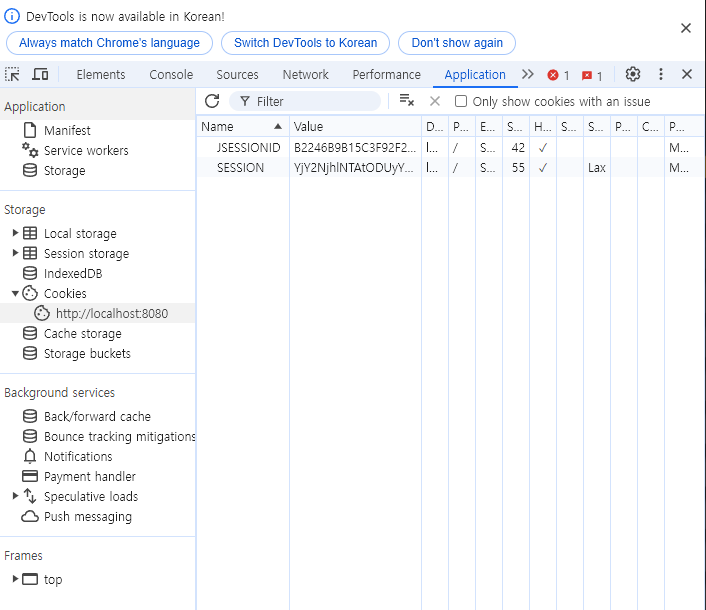Open Notifications background service
Screen dimensions: 706x610
pyautogui.click(x=78, y=456)
